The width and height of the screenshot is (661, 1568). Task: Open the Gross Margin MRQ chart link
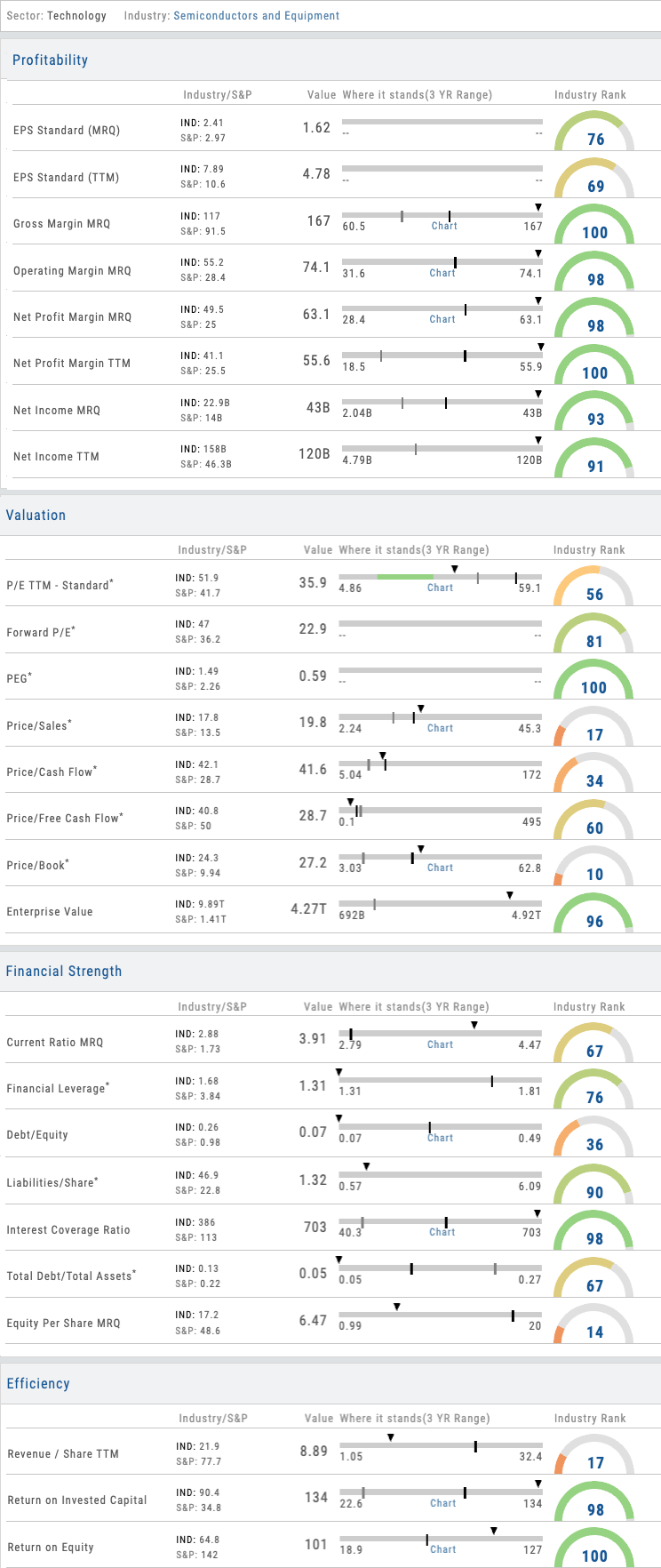coord(444,227)
